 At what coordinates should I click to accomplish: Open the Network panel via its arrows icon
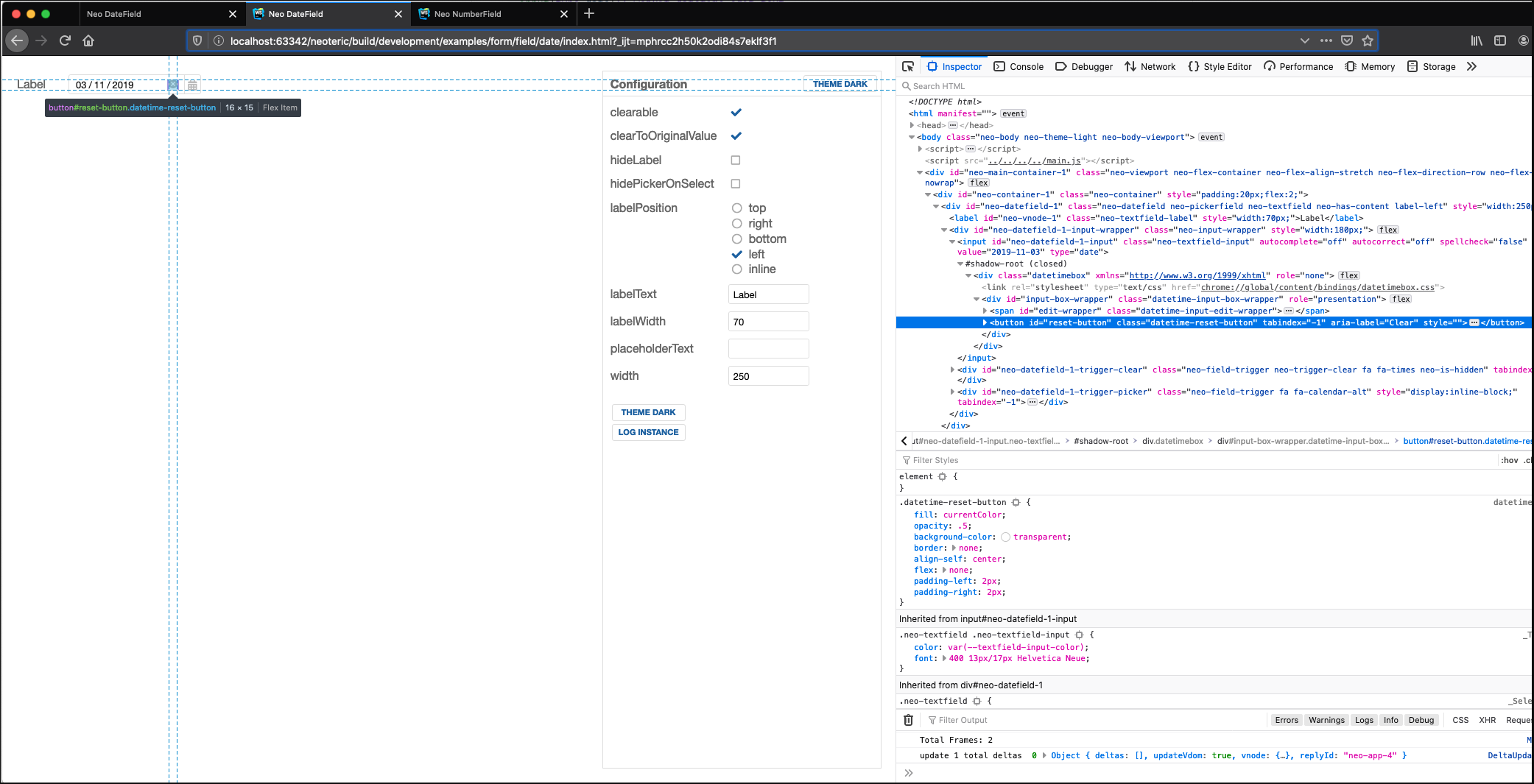pos(1130,66)
